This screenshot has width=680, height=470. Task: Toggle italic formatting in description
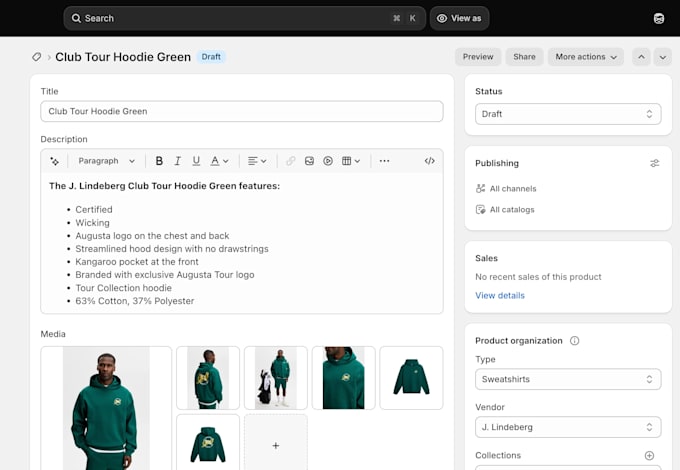point(177,161)
